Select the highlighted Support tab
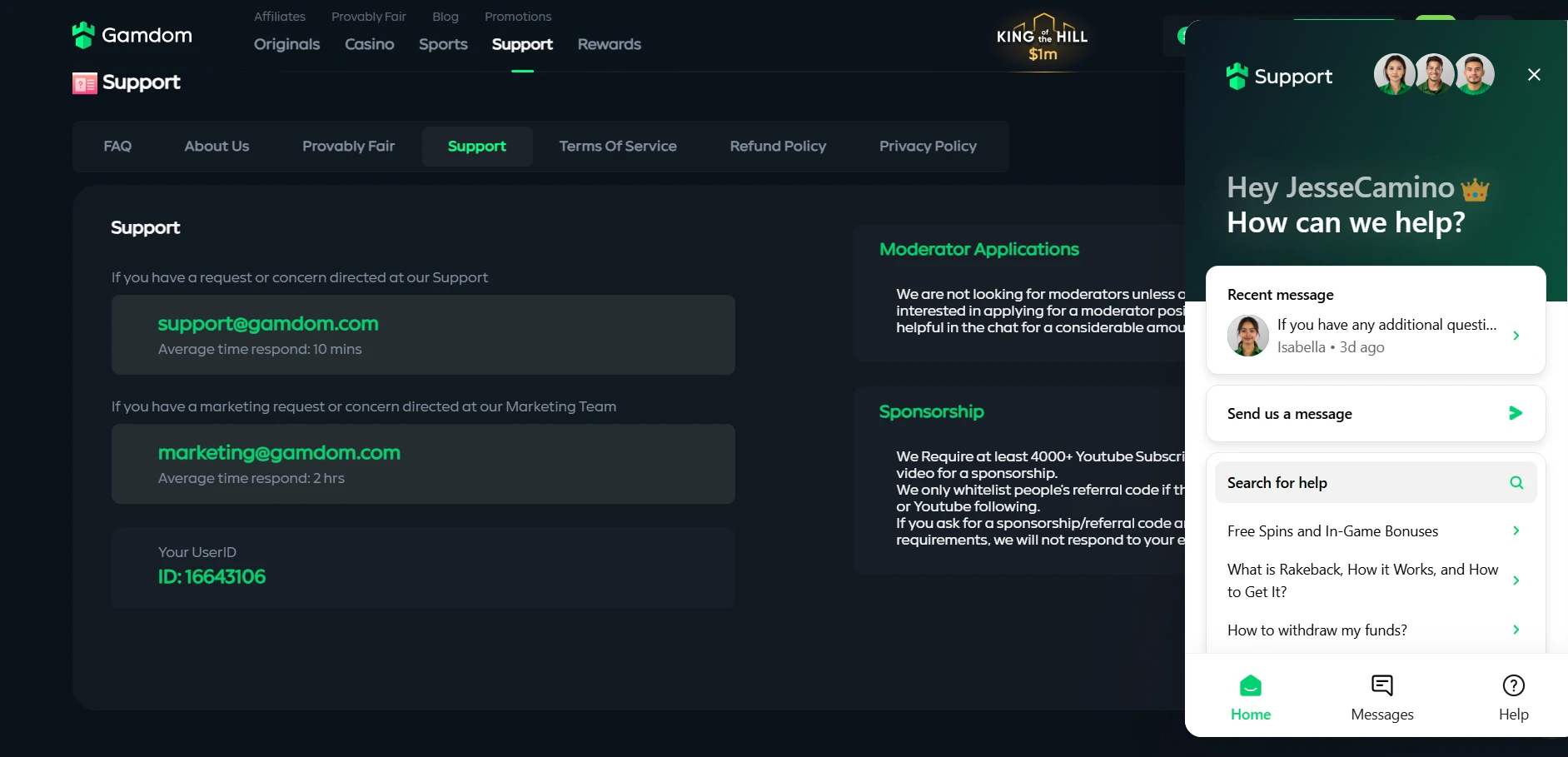The width and height of the screenshot is (1568, 757). click(x=477, y=147)
